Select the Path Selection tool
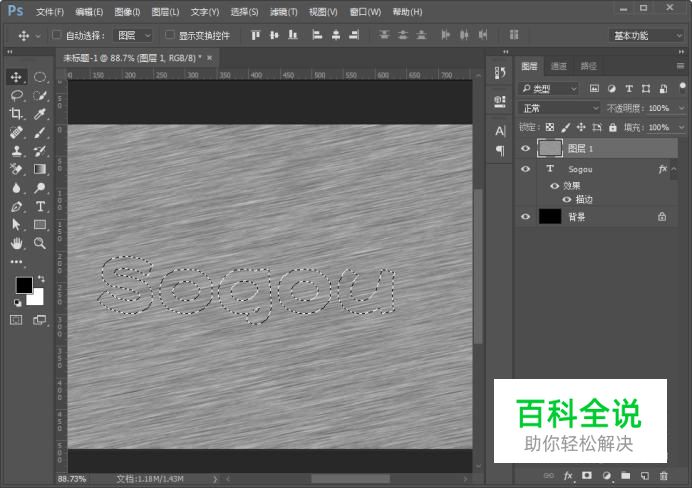692x488 pixels. coord(16,225)
